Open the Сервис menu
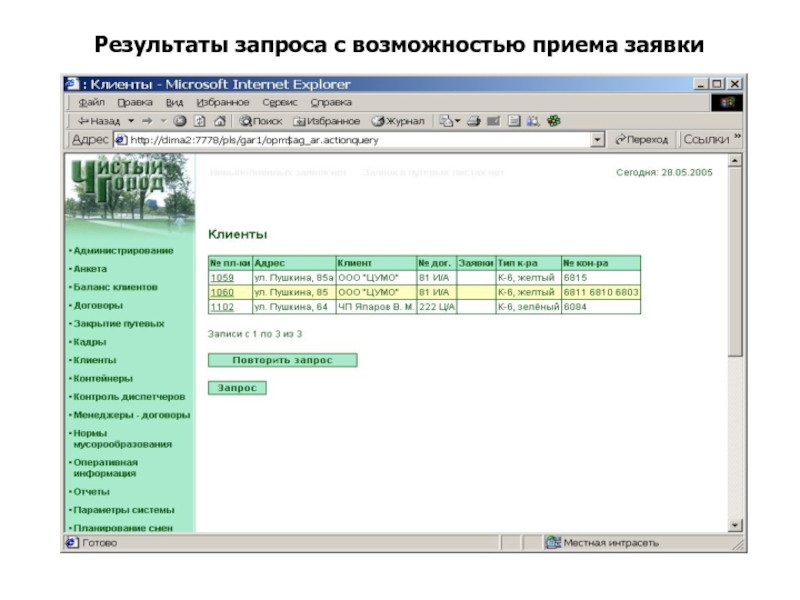The image size is (800, 600). coord(280,102)
